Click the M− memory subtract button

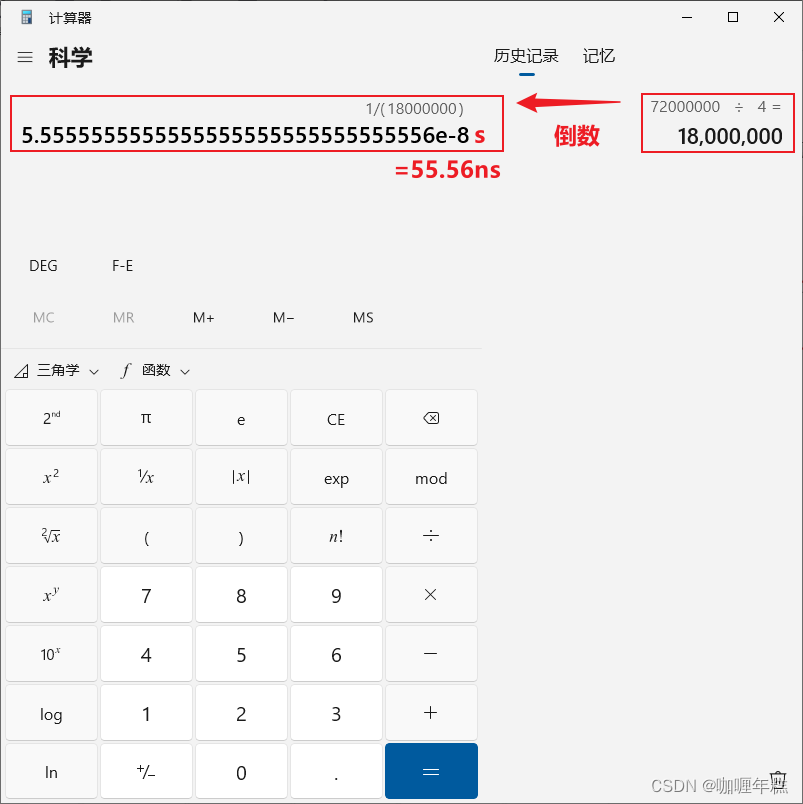(x=284, y=317)
